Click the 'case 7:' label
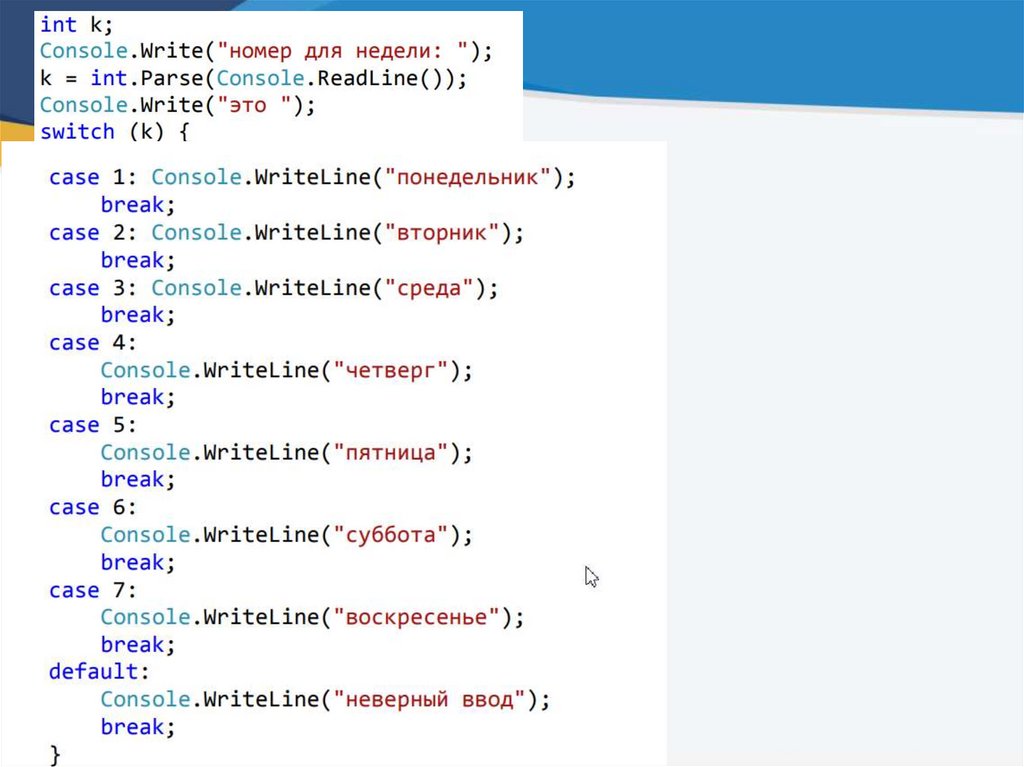 pos(93,591)
